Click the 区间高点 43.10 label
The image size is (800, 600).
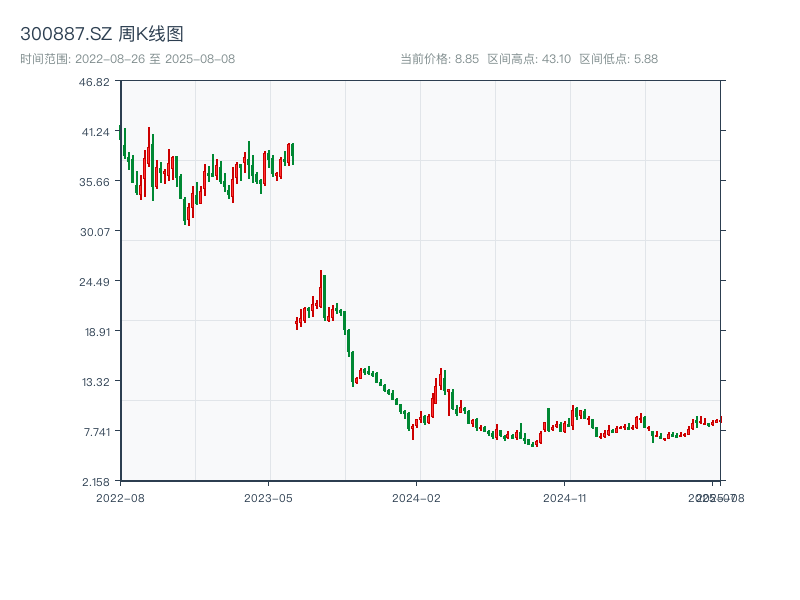(529, 59)
